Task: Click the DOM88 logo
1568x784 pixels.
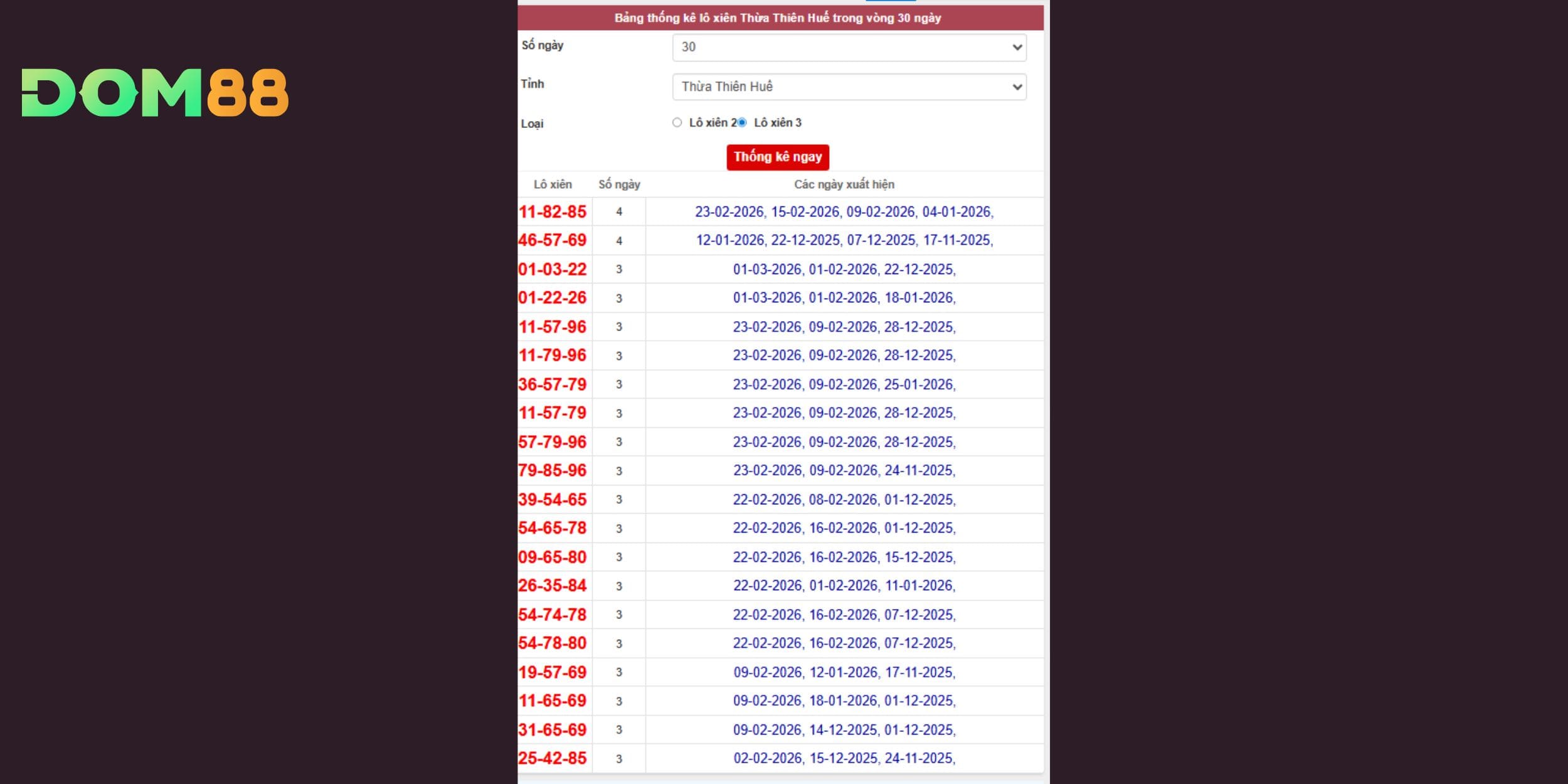Action: tap(155, 93)
